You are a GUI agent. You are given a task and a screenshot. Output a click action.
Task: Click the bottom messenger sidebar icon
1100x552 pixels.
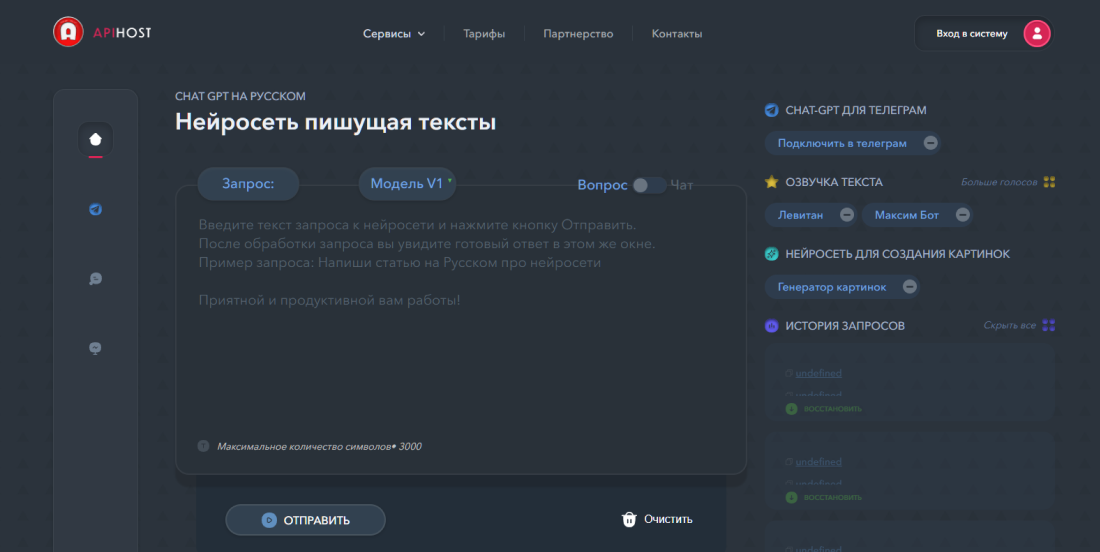(95, 348)
